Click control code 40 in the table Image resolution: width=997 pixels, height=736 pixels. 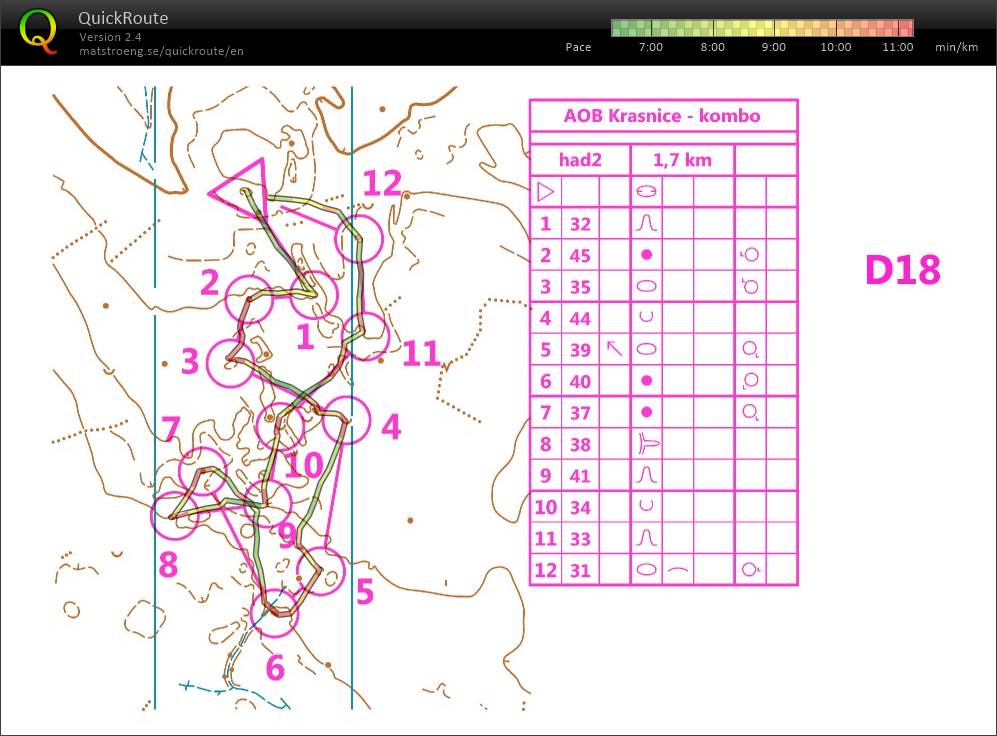point(580,381)
